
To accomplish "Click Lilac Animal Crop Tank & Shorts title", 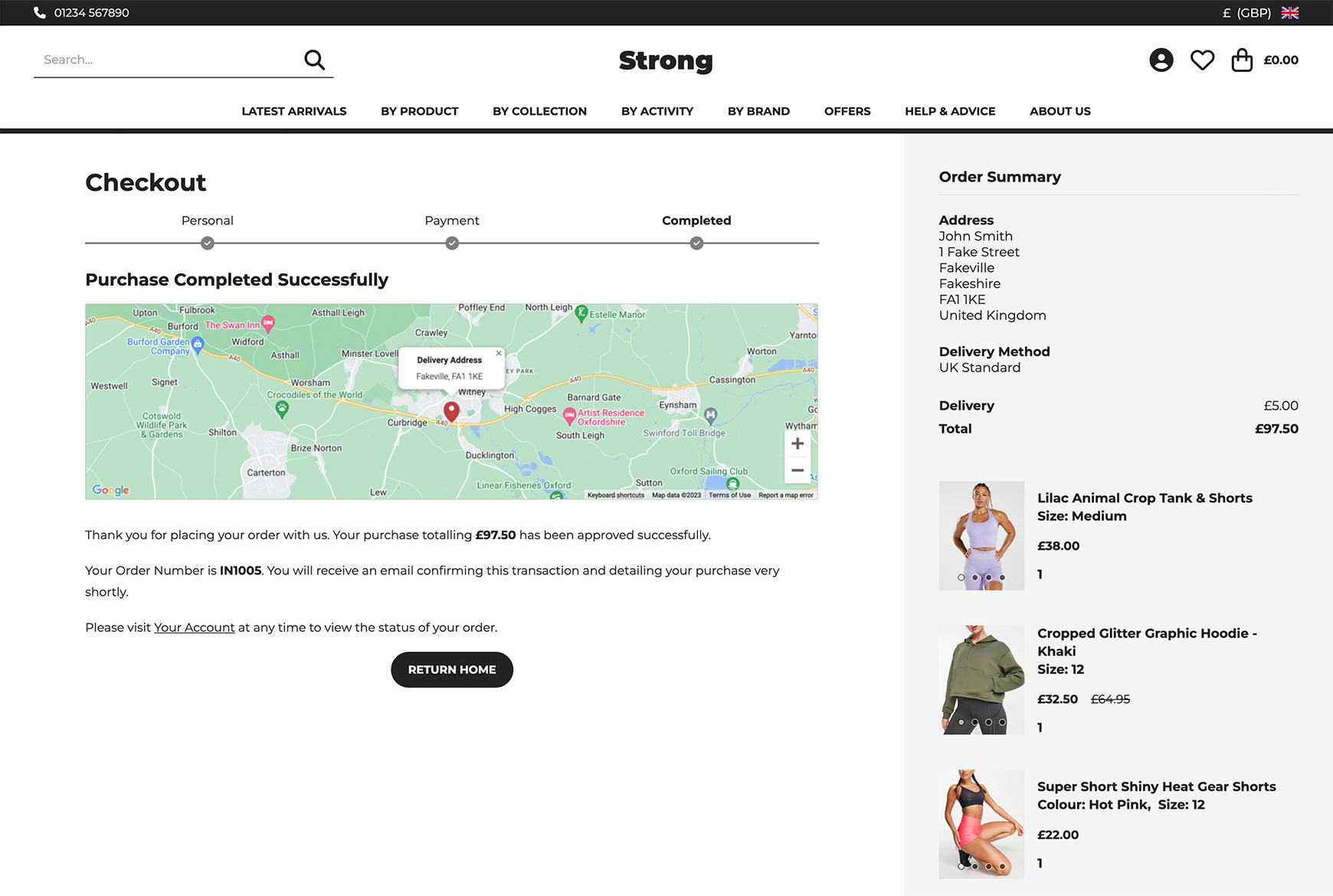I will coord(1145,498).
